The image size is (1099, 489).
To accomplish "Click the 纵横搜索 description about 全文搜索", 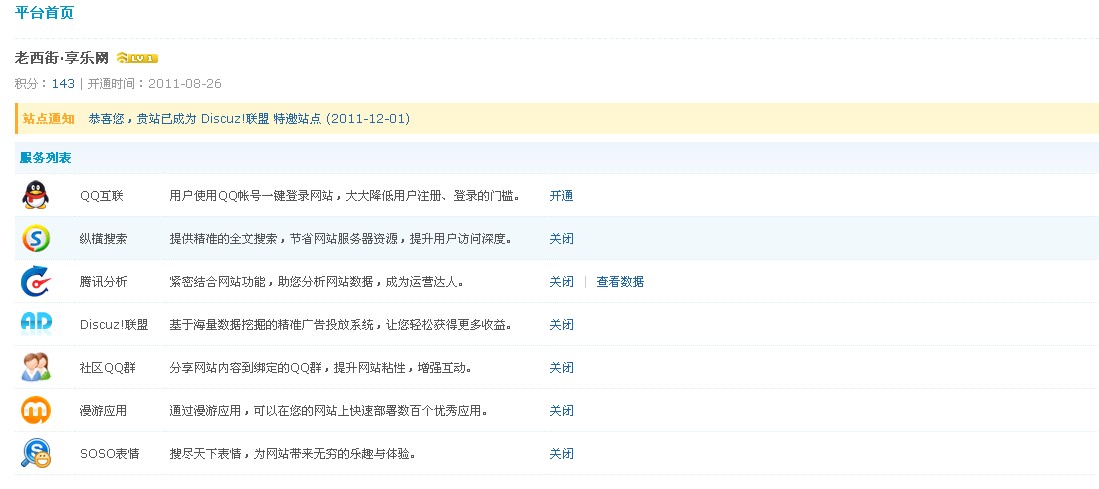I will (x=341, y=238).
